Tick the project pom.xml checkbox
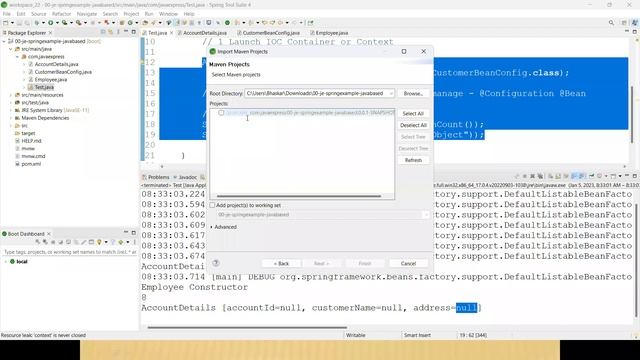The height and width of the screenshot is (360, 640). tap(221, 113)
